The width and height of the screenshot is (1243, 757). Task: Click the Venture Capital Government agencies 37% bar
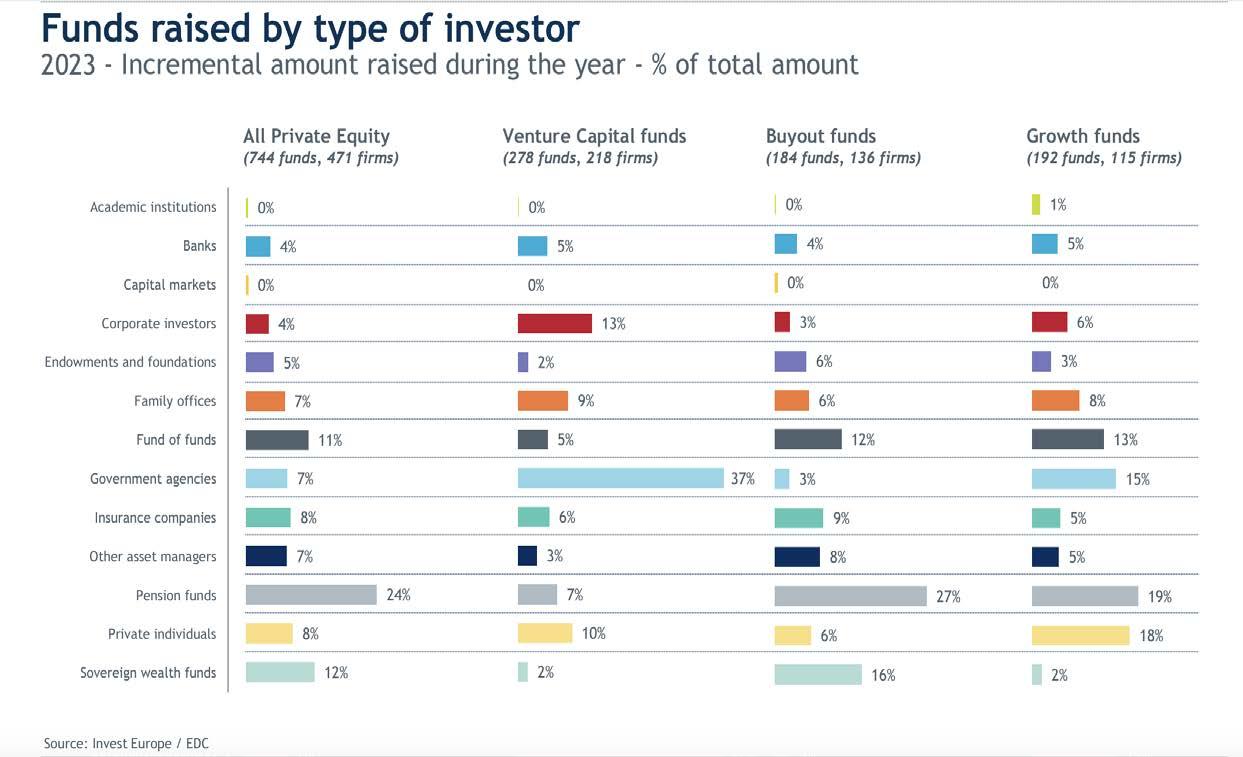click(620, 478)
